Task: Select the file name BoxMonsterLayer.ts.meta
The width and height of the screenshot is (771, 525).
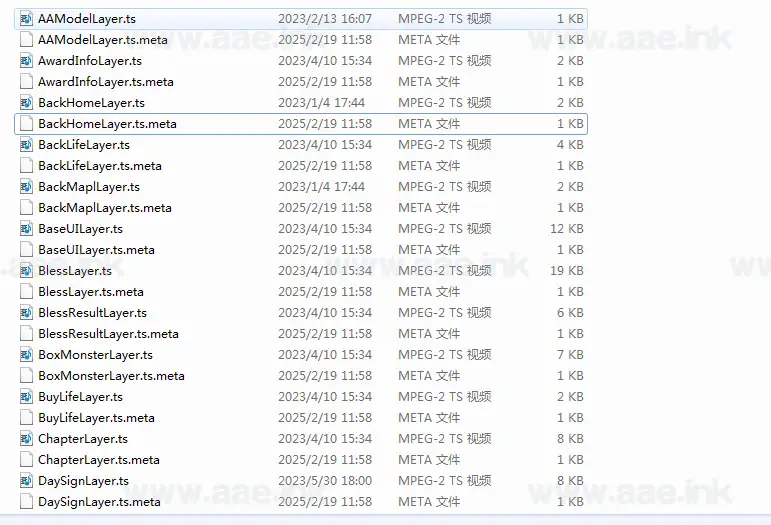Action: click(111, 376)
